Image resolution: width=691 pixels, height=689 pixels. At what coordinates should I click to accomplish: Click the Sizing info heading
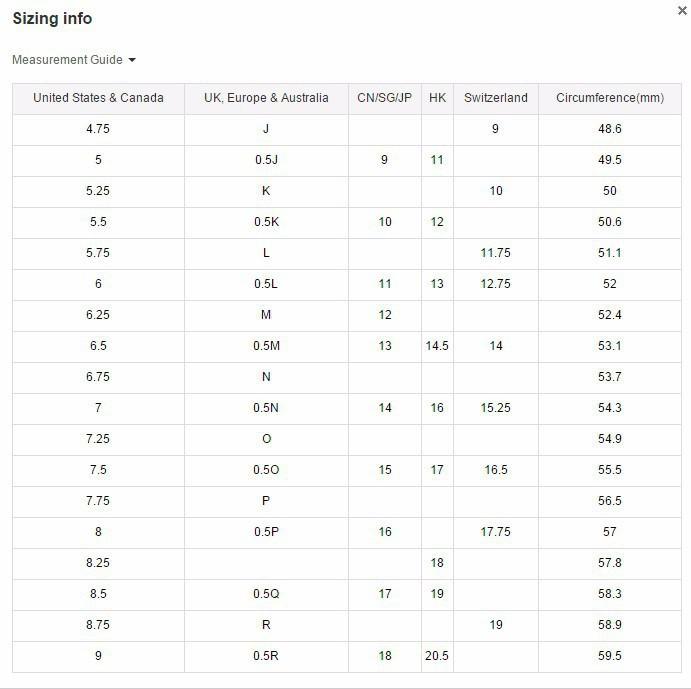tap(52, 19)
